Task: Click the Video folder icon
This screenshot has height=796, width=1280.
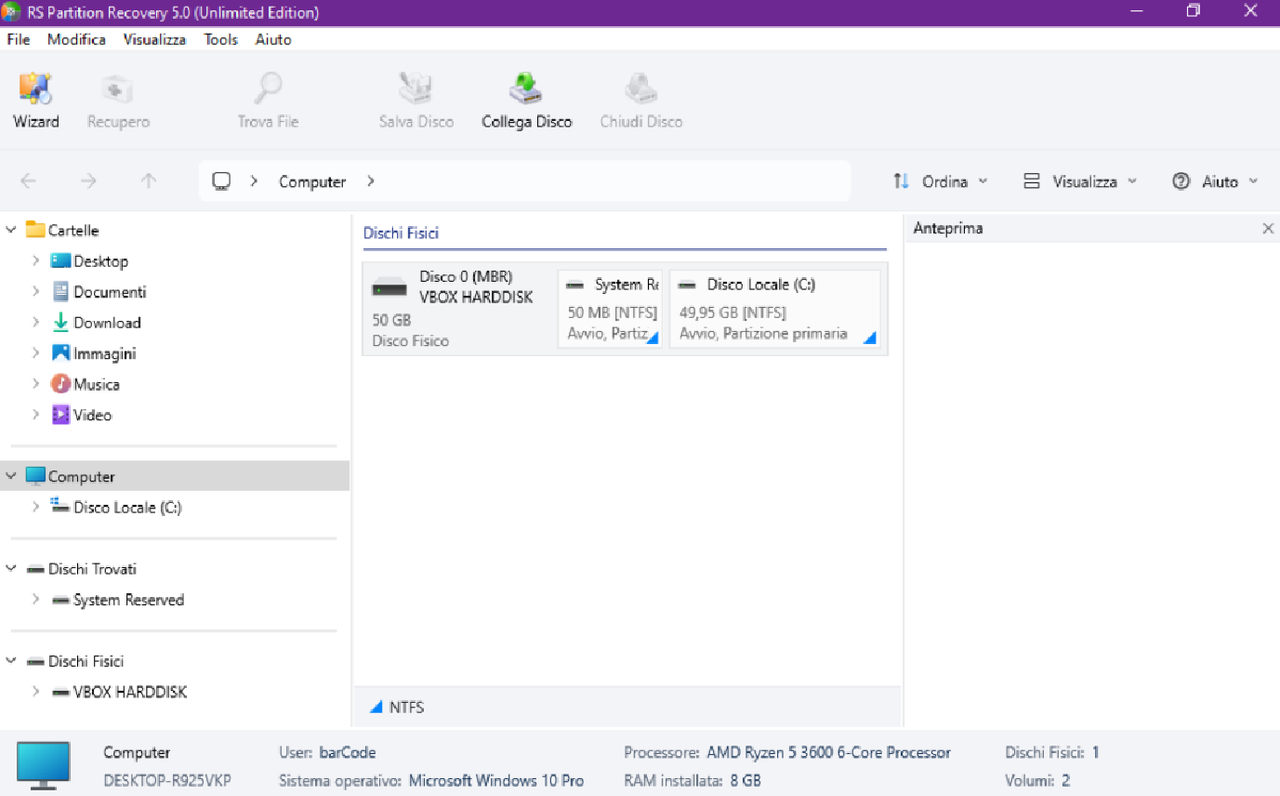Action: point(61,415)
